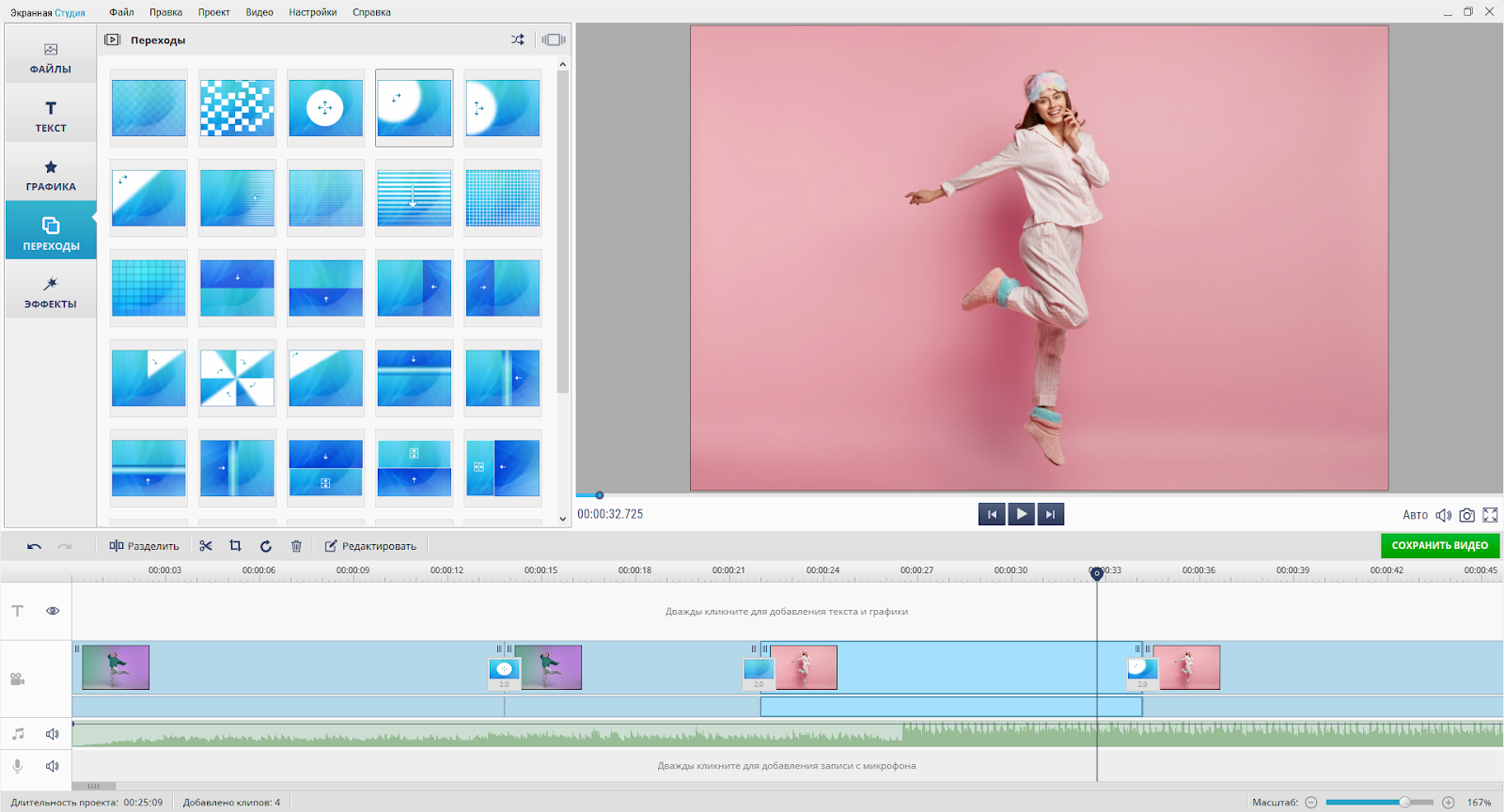Click microphone track add recording hint
This screenshot has width=1504, height=812.
coord(787,766)
